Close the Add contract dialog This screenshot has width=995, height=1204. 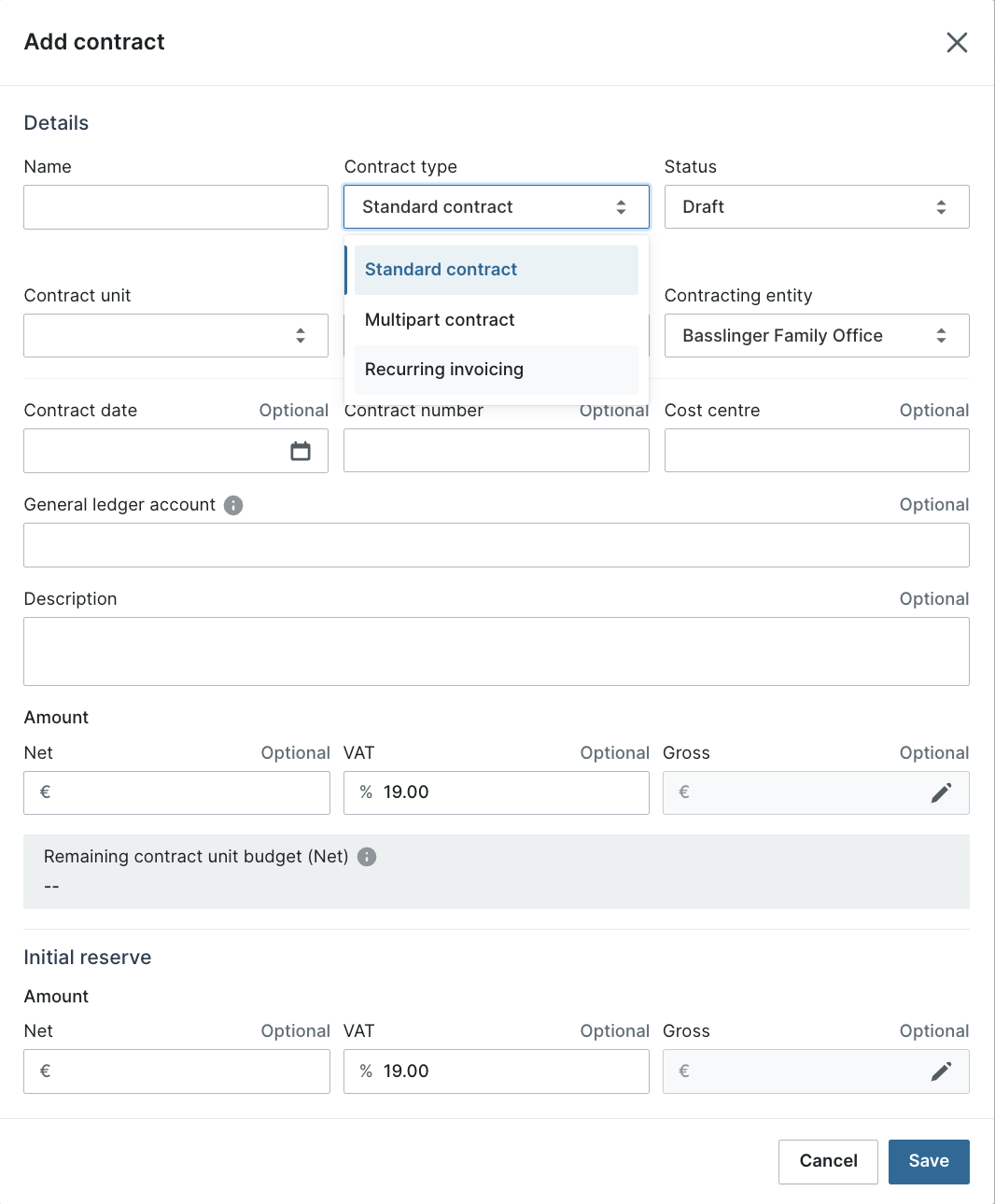tap(957, 42)
